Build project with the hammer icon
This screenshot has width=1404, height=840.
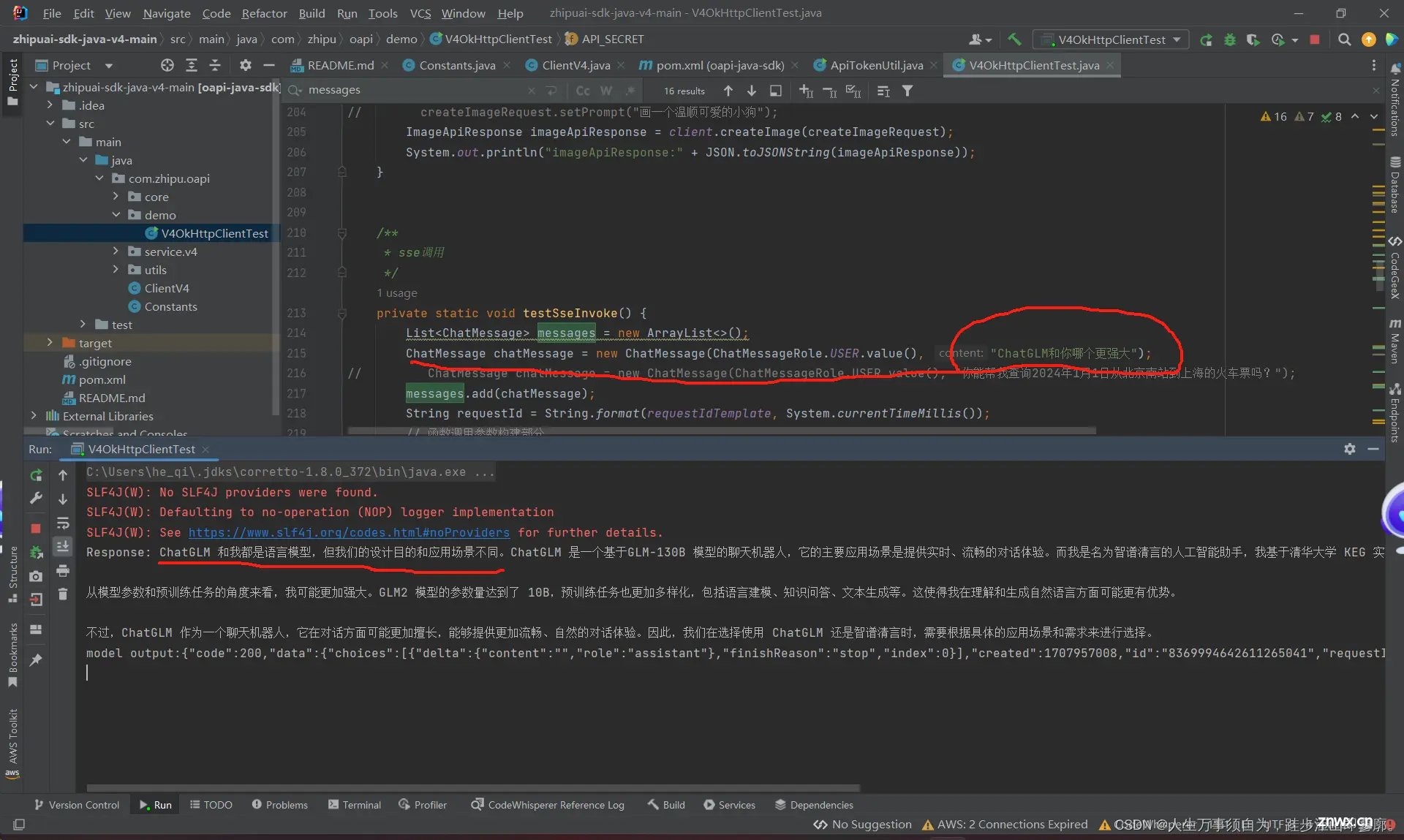click(1014, 39)
